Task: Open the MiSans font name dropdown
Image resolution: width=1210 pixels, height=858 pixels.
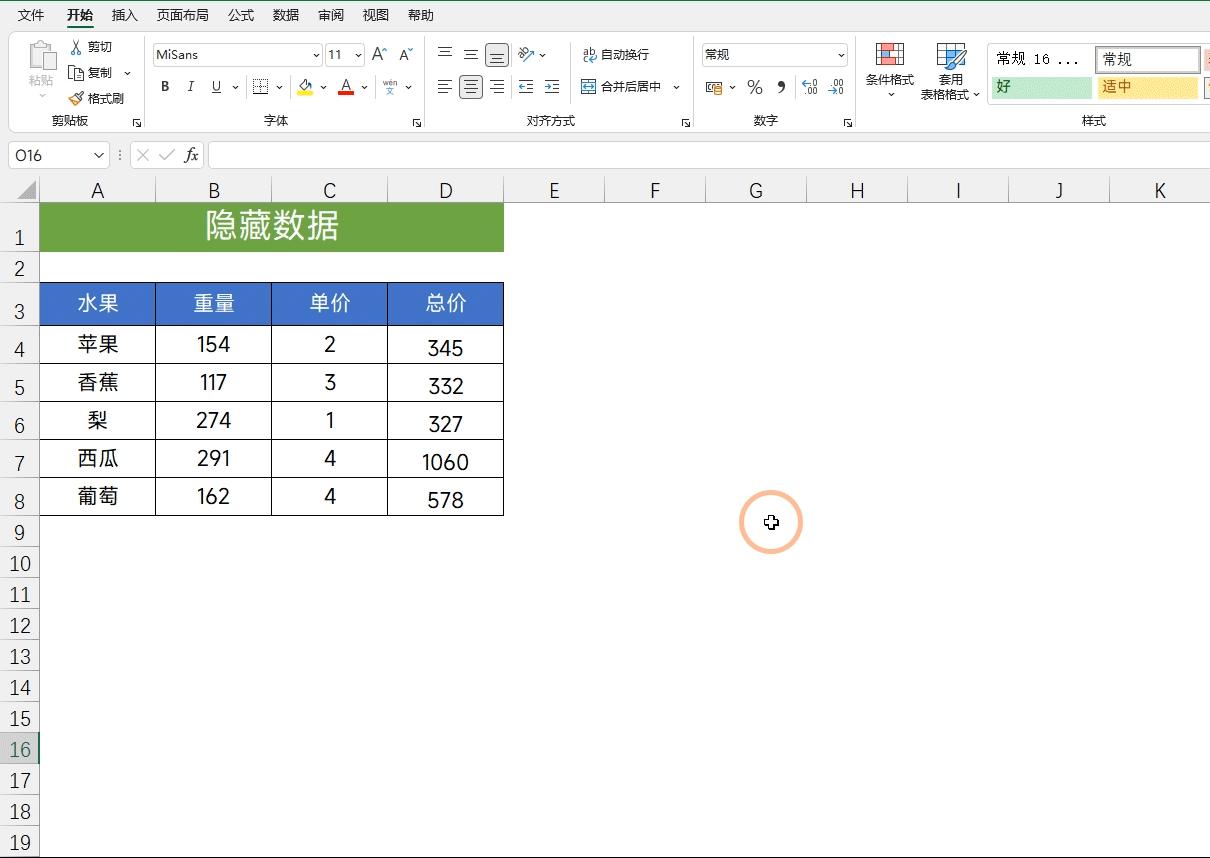Action: 316,55
